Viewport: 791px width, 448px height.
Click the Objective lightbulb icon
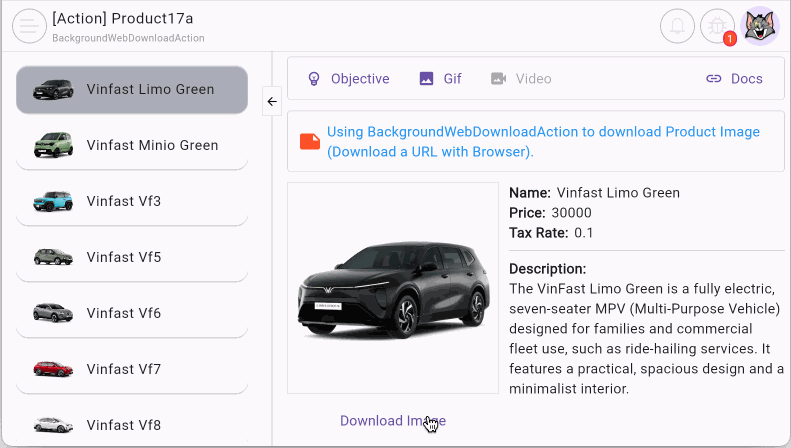pos(314,79)
